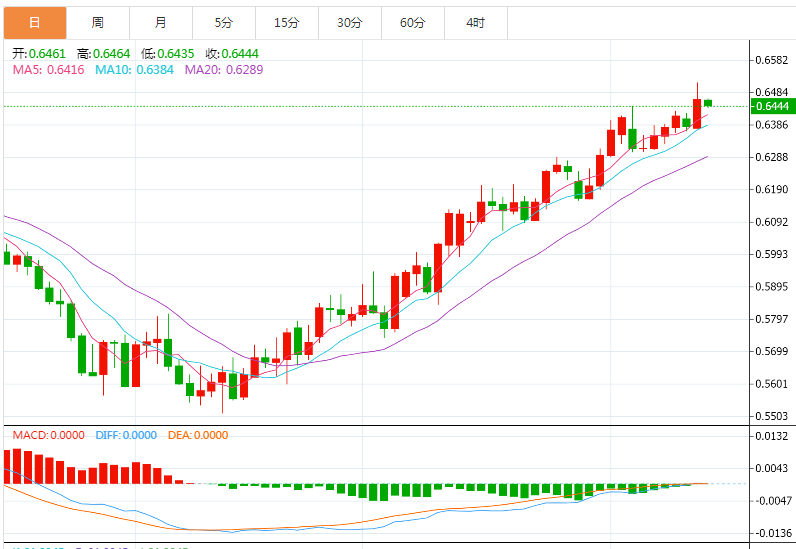Click the 0.5601 price axis label

pos(772,384)
